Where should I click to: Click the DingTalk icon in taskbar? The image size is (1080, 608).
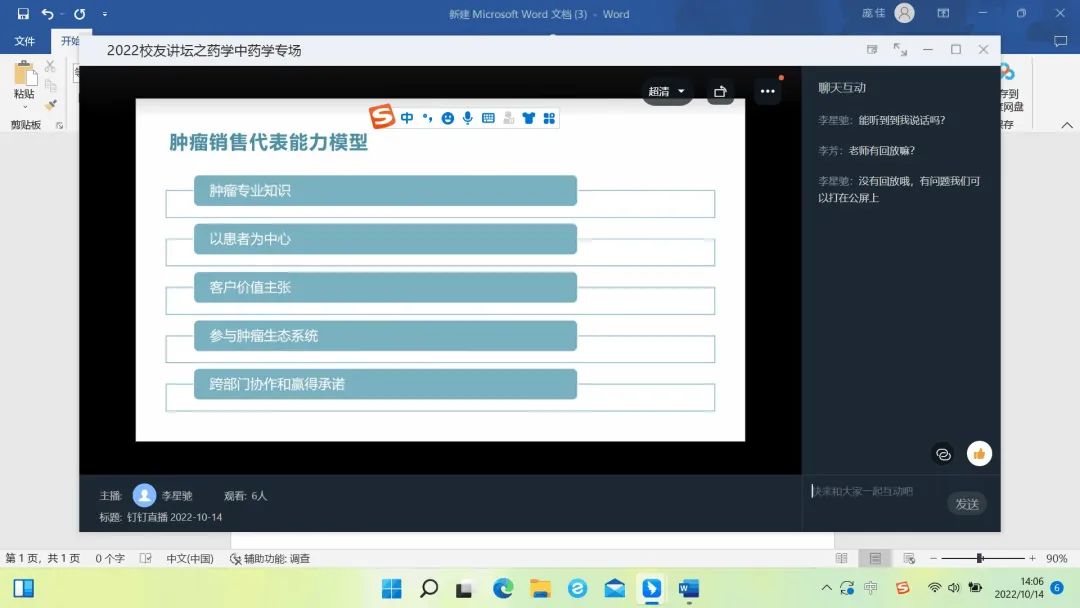tap(651, 588)
